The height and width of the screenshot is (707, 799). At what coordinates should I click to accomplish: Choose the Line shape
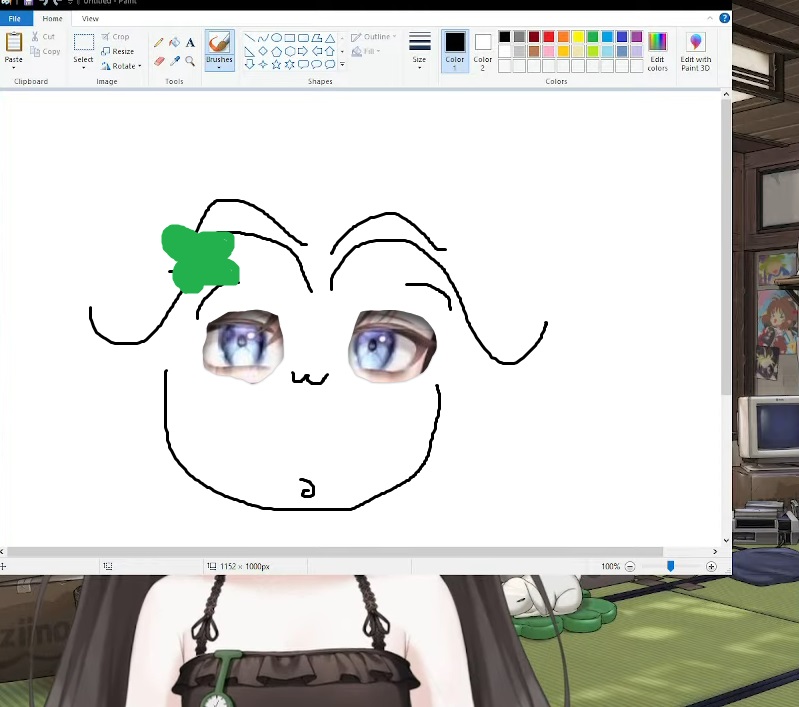tap(250, 38)
